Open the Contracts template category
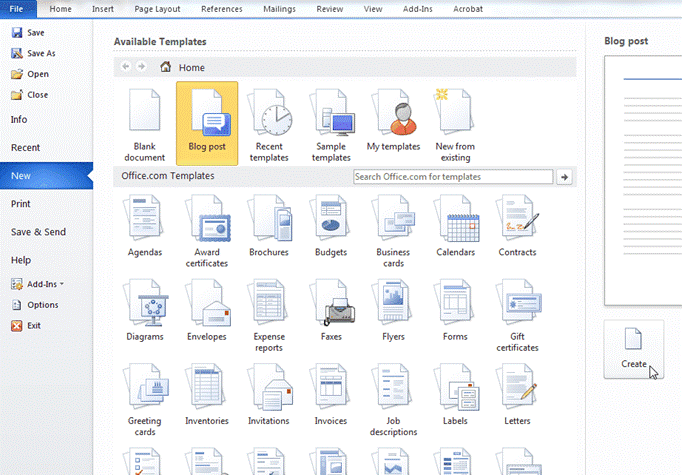 click(518, 226)
